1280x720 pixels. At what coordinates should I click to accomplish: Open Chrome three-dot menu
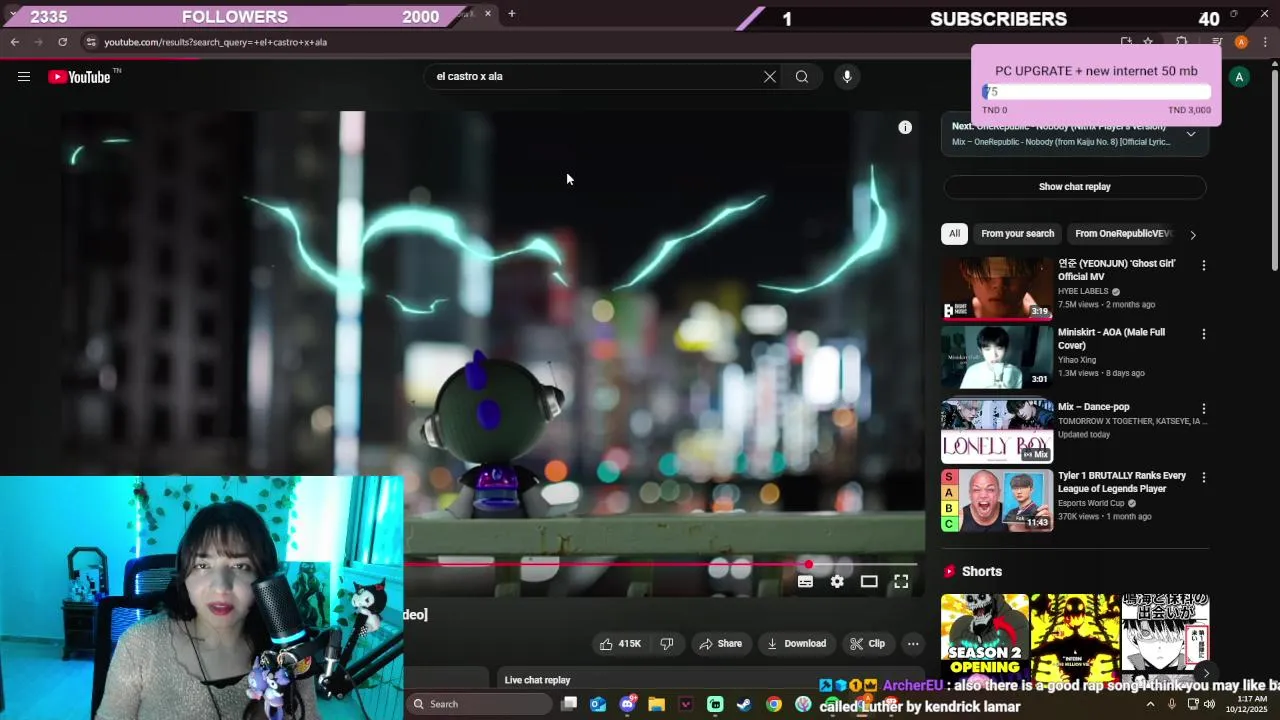1265,42
